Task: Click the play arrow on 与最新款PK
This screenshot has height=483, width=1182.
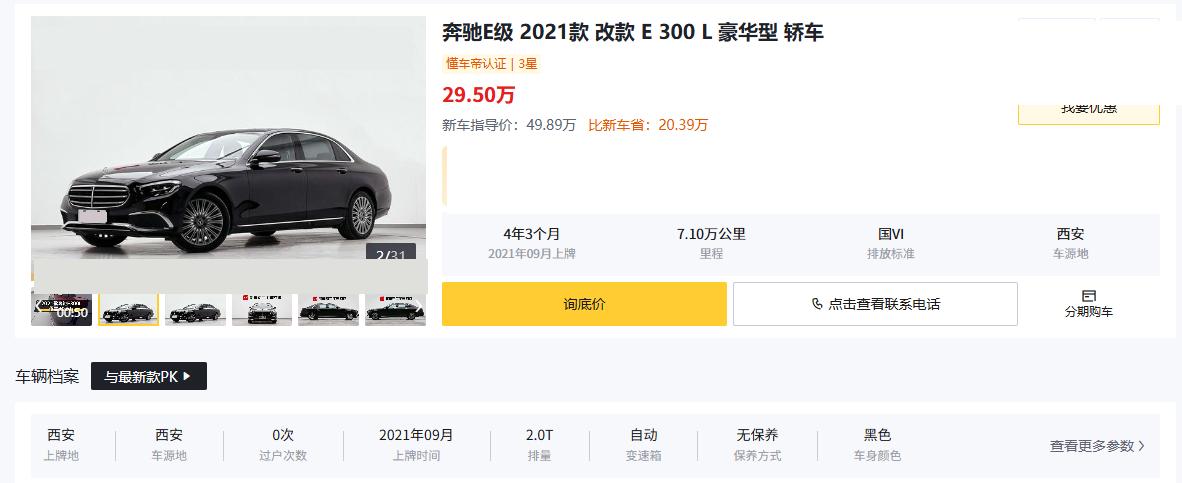Action: [187, 376]
